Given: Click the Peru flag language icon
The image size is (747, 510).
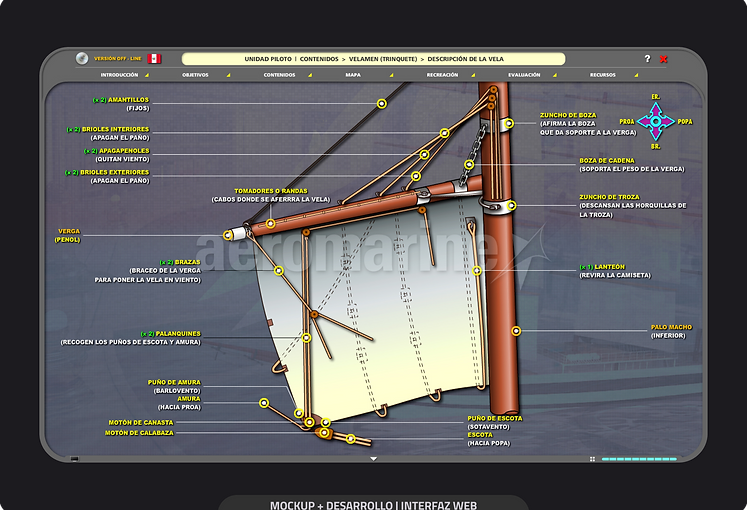Looking at the screenshot, I should point(154,59).
